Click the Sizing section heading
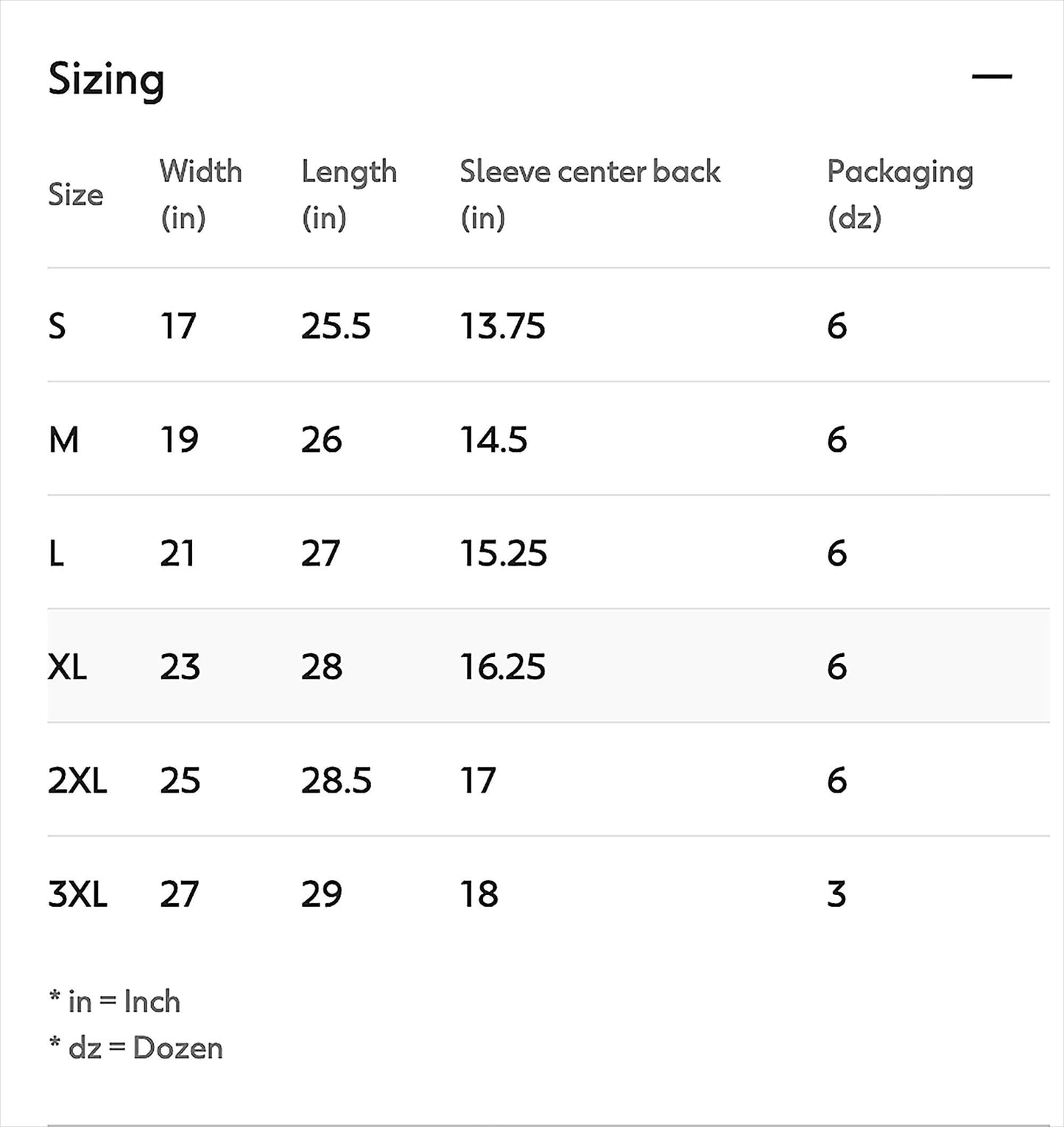1064x1127 pixels. pyautogui.click(x=106, y=80)
